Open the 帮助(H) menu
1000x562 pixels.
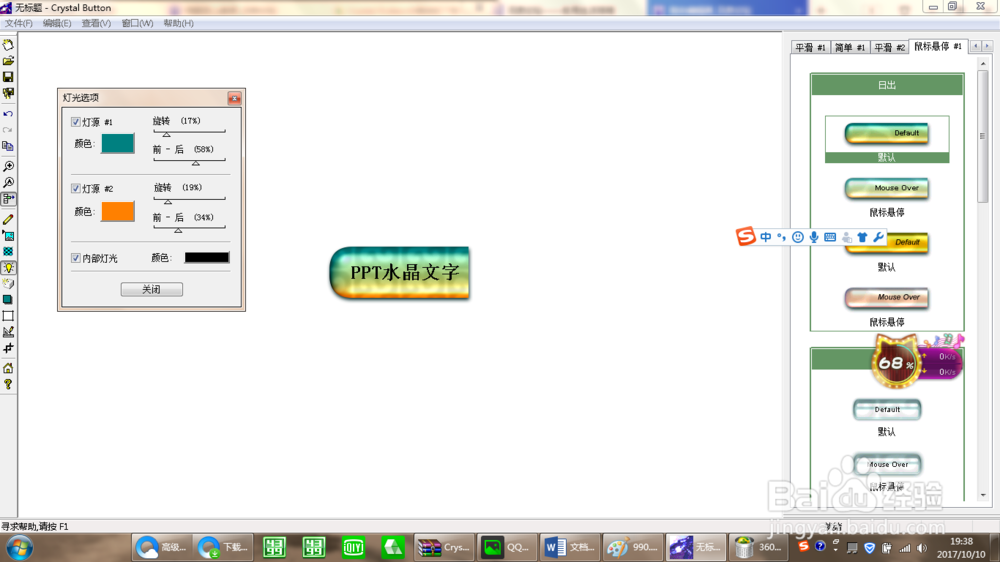pos(179,23)
